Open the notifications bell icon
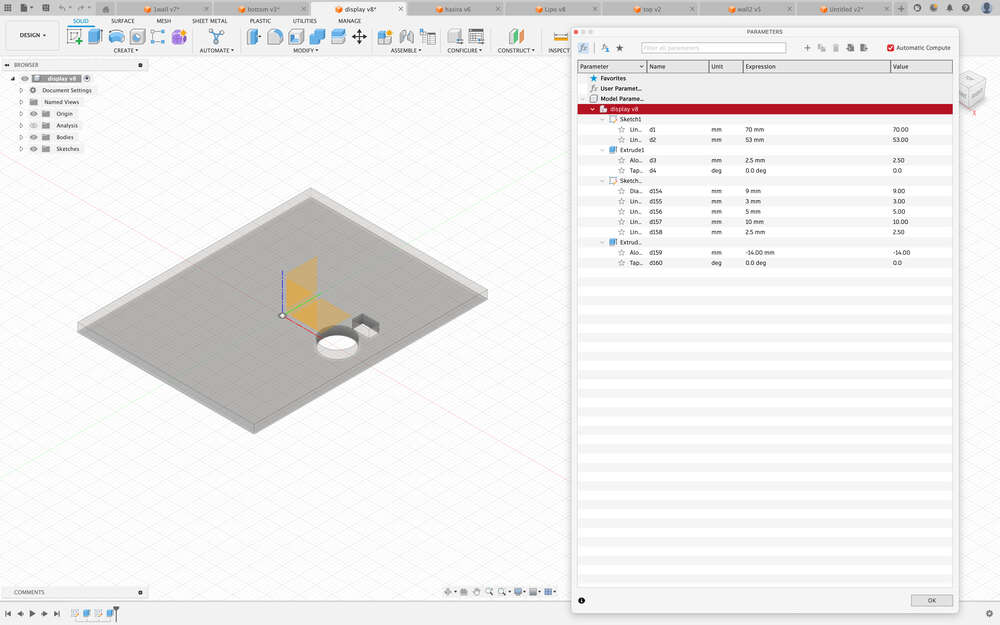The height and width of the screenshot is (625, 1000). coord(950,8)
